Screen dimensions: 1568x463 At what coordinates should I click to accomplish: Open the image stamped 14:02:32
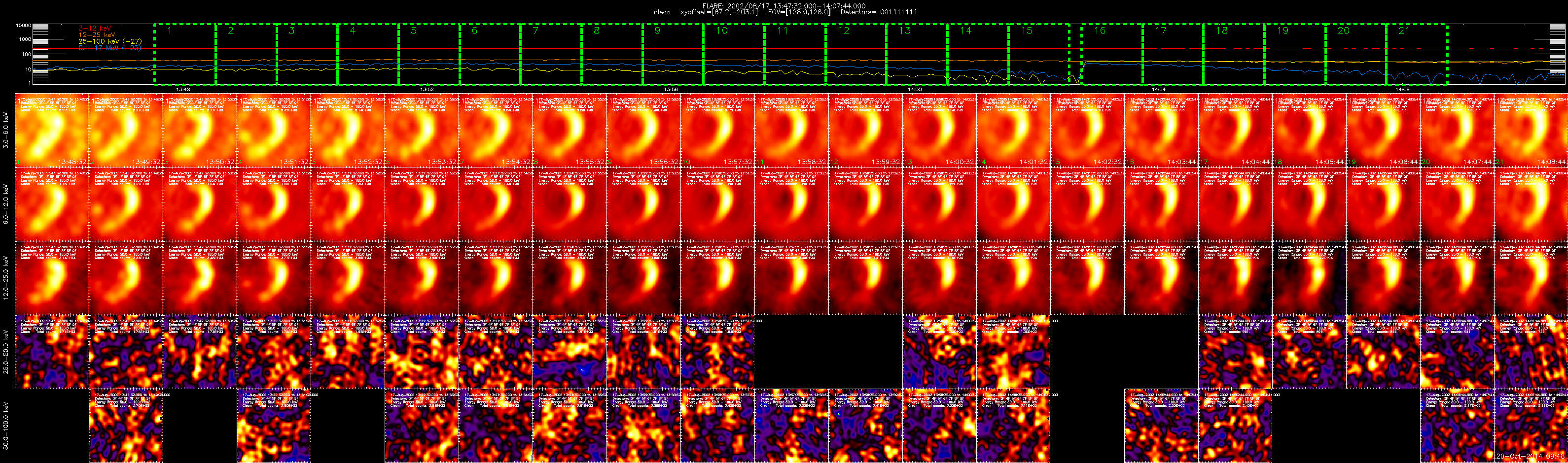1087,130
